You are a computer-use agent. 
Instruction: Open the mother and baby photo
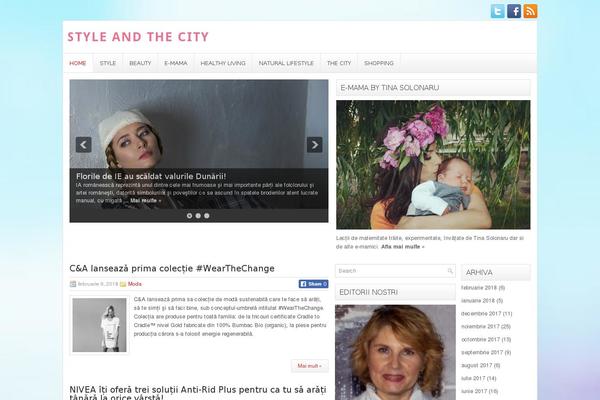[x=433, y=165]
